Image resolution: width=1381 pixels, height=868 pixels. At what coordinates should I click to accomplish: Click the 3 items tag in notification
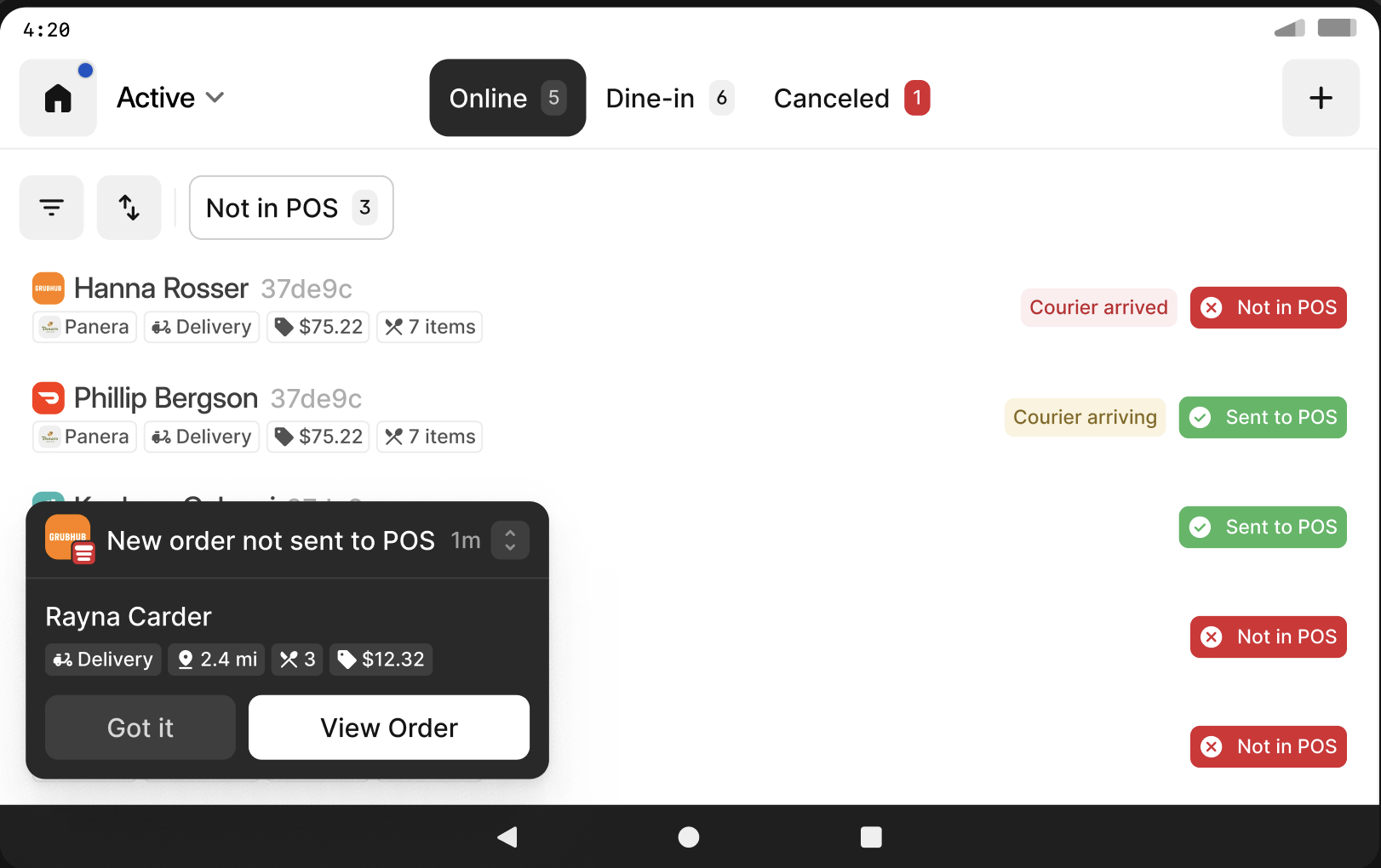(297, 660)
